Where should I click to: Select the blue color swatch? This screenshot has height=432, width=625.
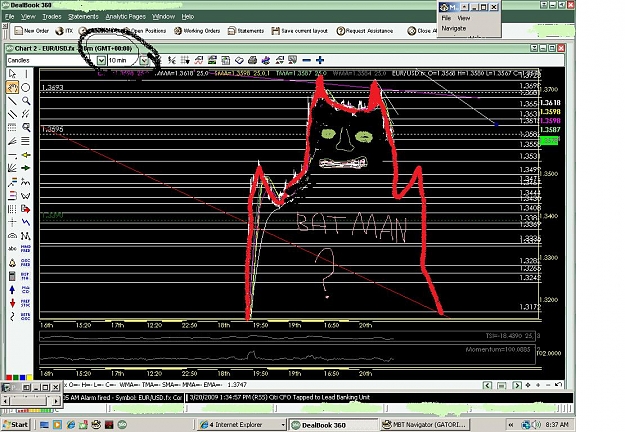pyautogui.click(x=22, y=377)
